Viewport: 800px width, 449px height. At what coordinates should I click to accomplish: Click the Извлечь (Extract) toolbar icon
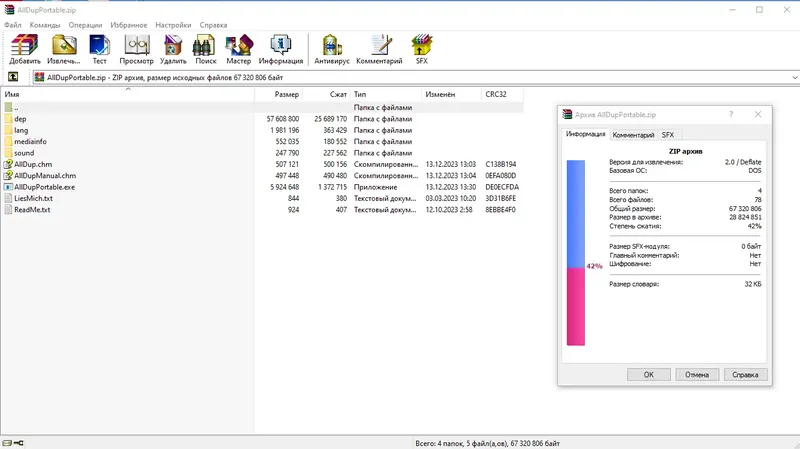(64, 49)
